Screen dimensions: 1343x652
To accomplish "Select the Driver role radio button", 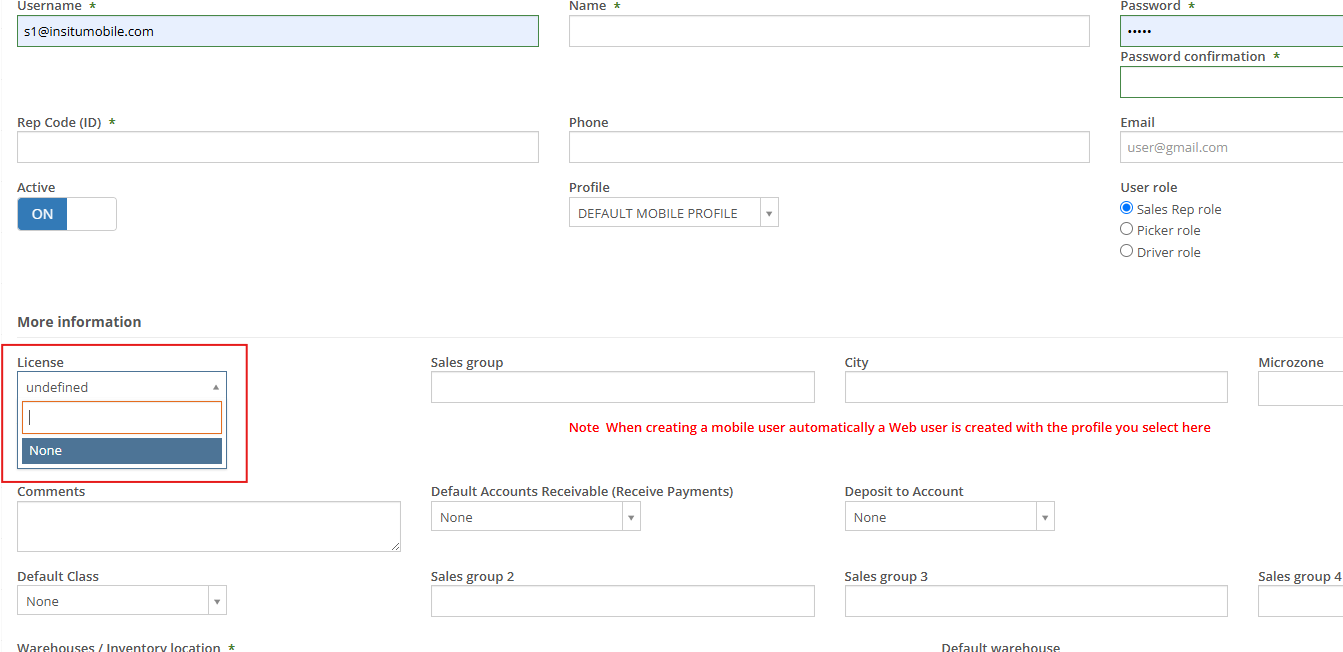I will (1127, 252).
